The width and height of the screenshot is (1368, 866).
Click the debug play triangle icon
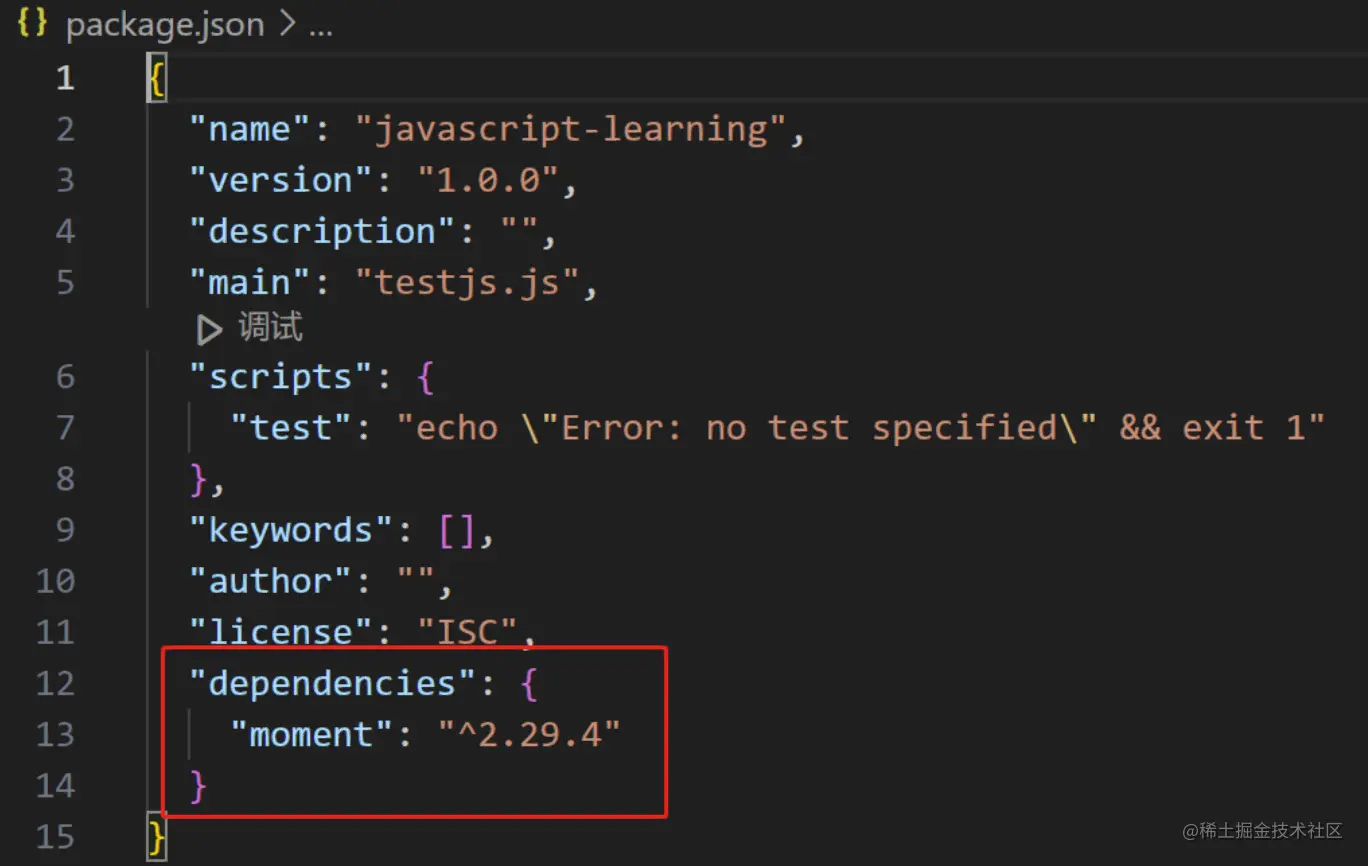(208, 329)
